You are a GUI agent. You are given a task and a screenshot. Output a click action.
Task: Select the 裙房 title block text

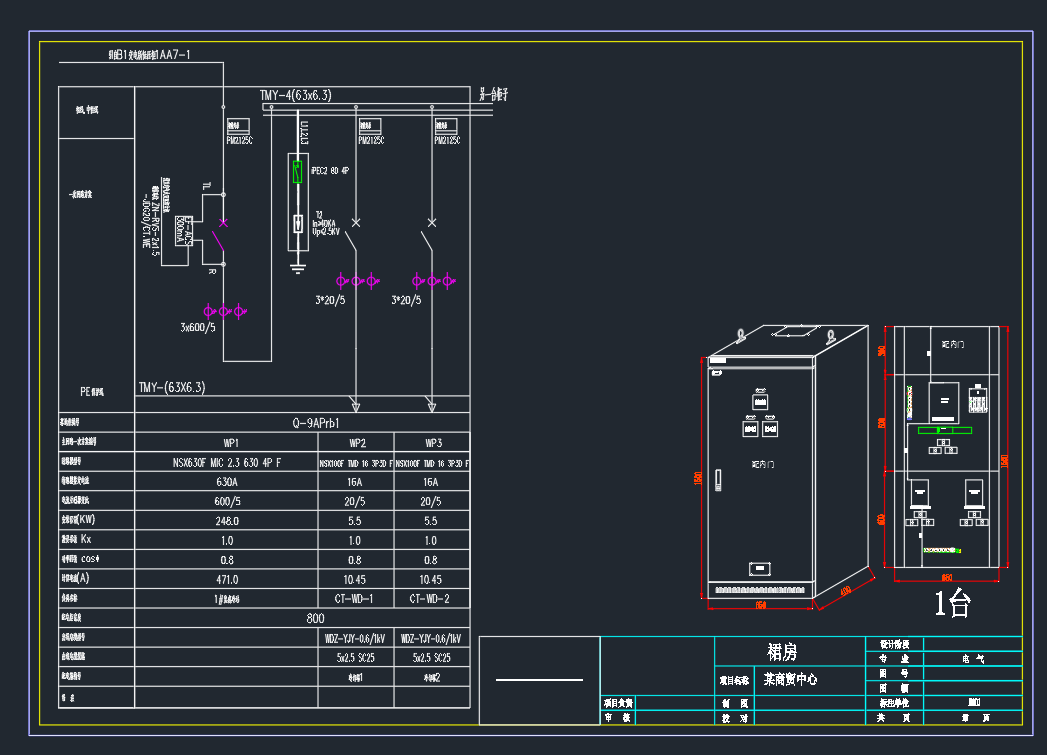click(x=782, y=652)
